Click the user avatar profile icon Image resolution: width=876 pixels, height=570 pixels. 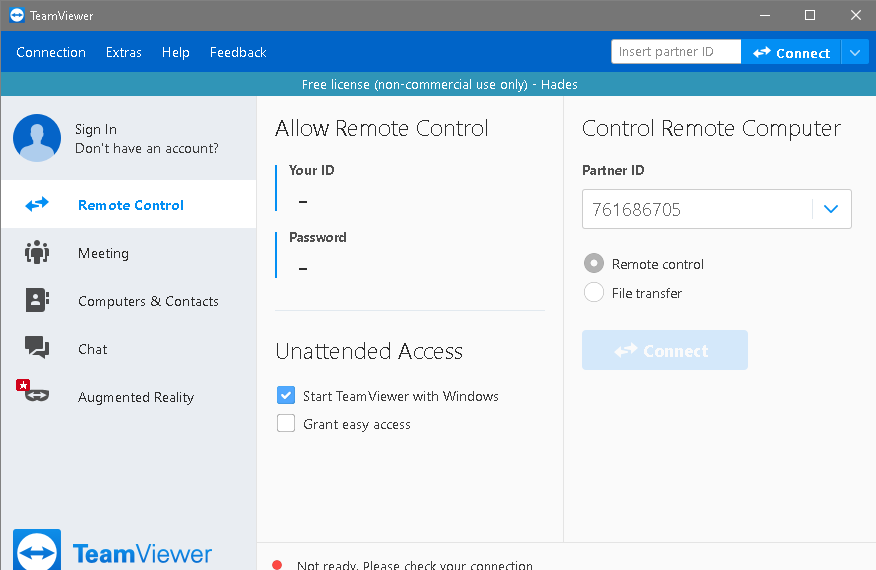coord(37,138)
